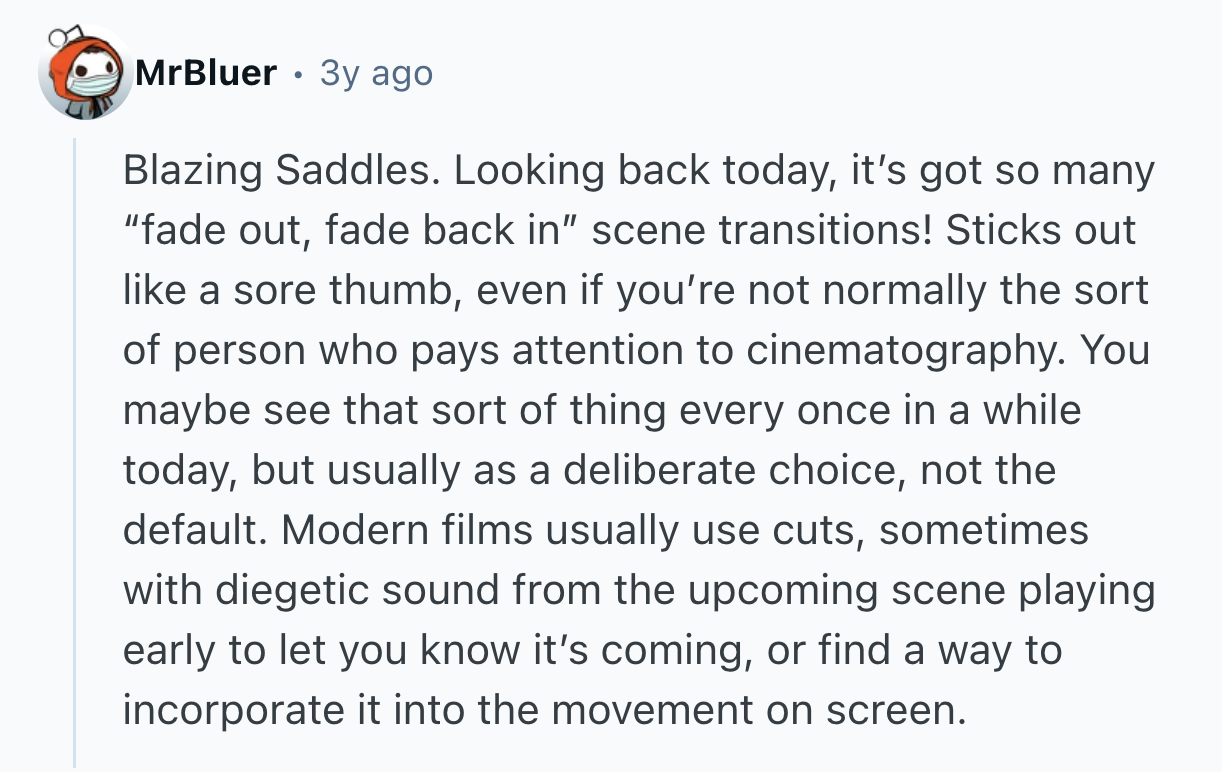
Task: Click MrBluer's snoo avatar icon
Action: pyautogui.click(x=85, y=73)
